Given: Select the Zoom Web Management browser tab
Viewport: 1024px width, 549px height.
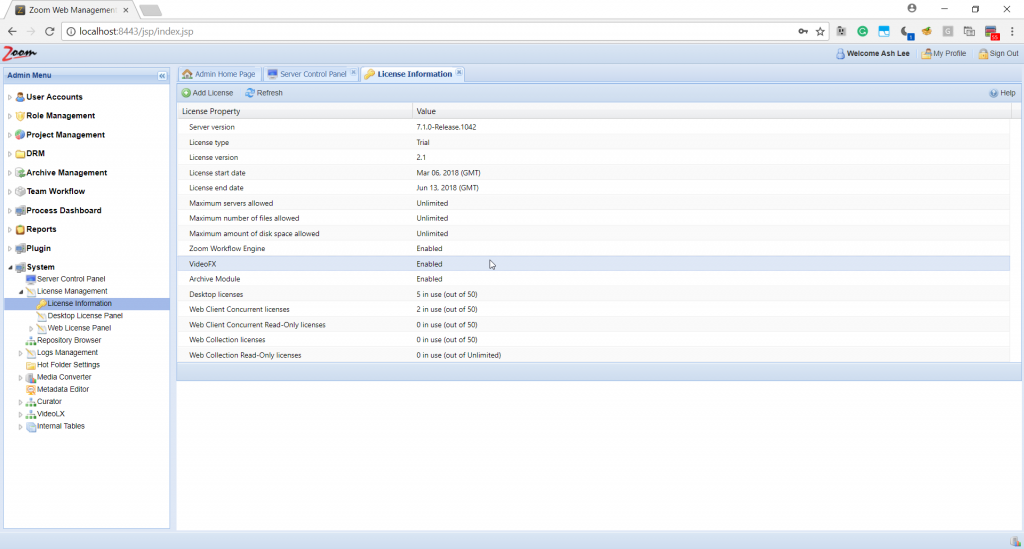Looking at the screenshot, I should point(72,10).
